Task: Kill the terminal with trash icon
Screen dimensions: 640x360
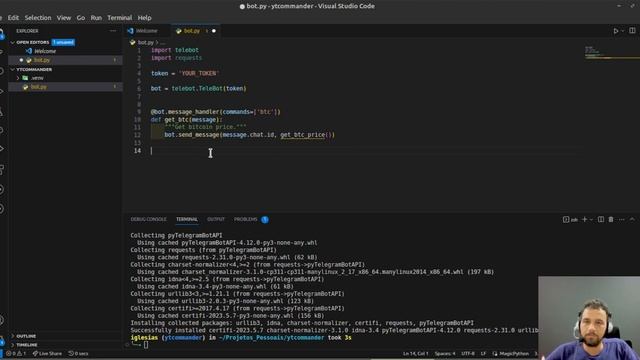Action: click(611, 220)
